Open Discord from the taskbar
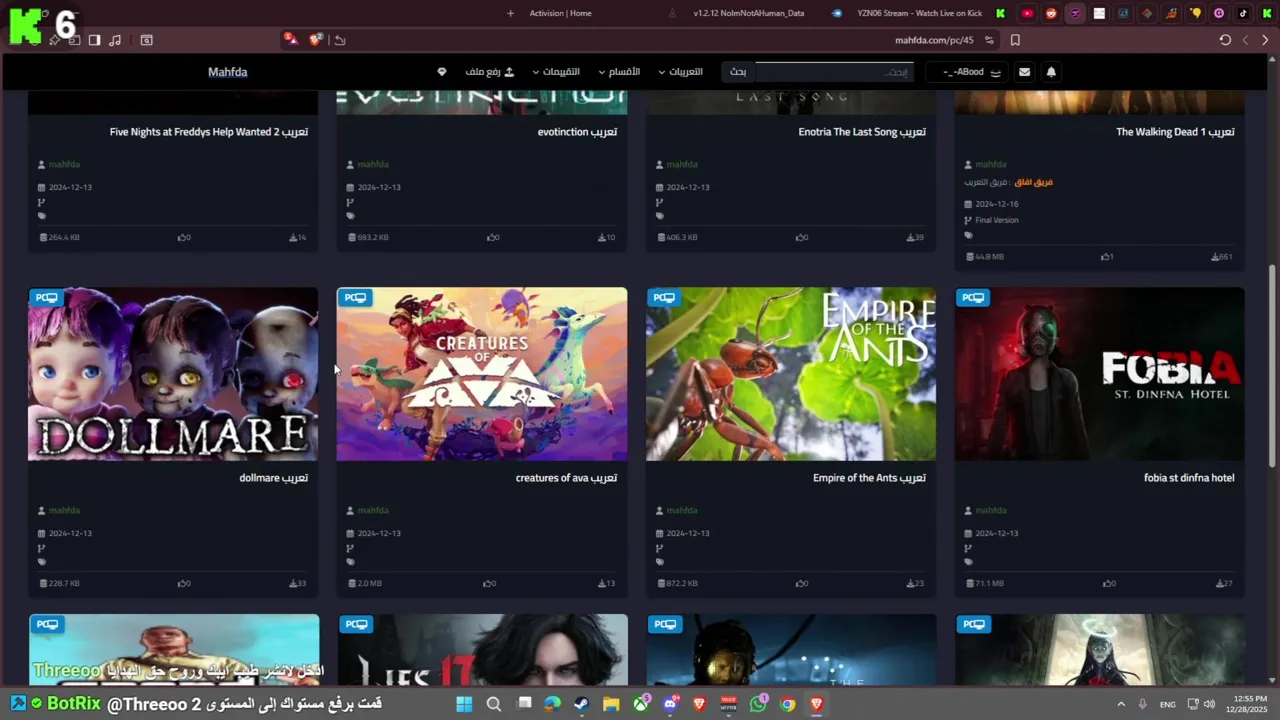The width and height of the screenshot is (1280, 720). tap(670, 704)
